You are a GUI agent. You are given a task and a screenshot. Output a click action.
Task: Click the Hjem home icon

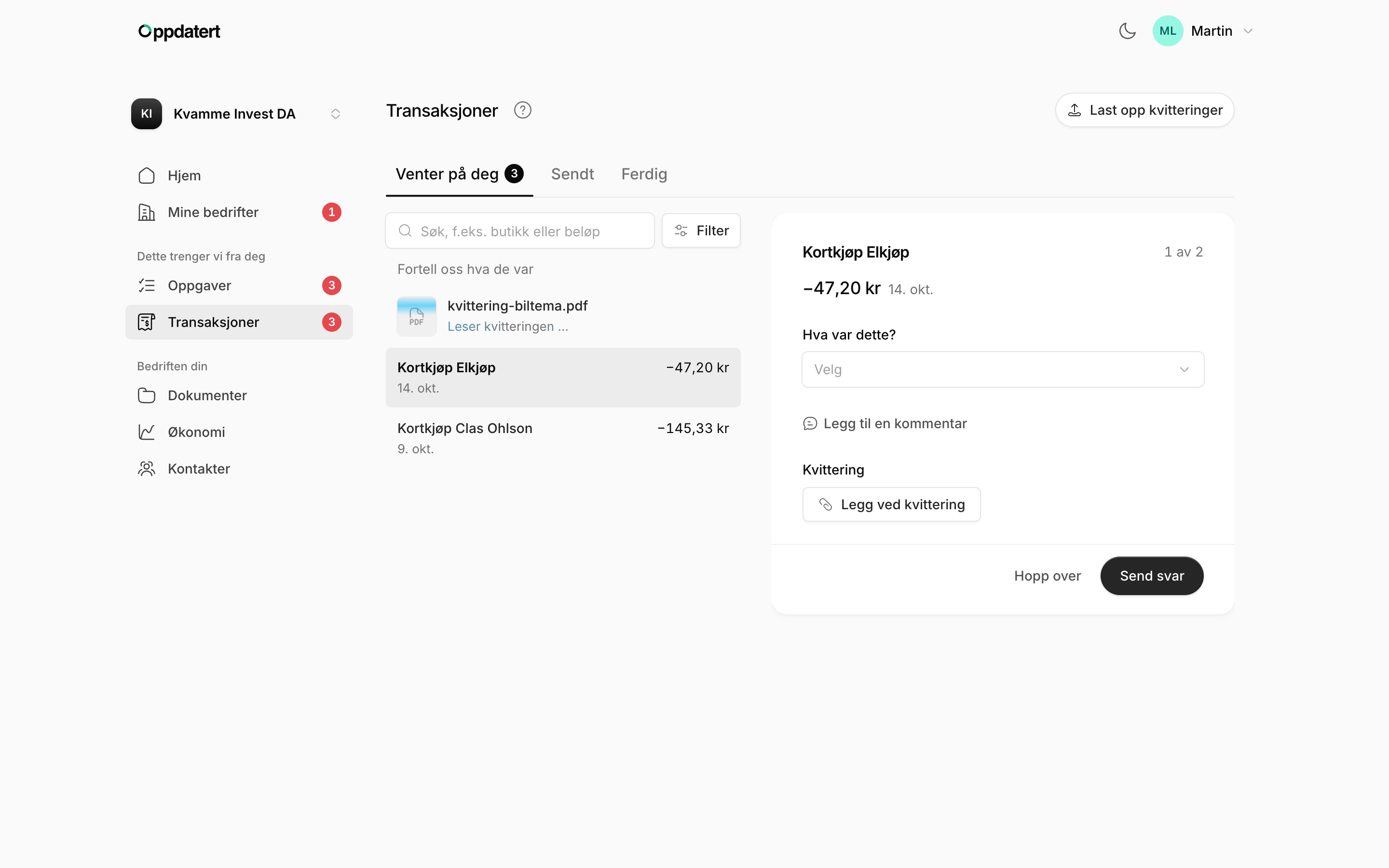(x=146, y=176)
